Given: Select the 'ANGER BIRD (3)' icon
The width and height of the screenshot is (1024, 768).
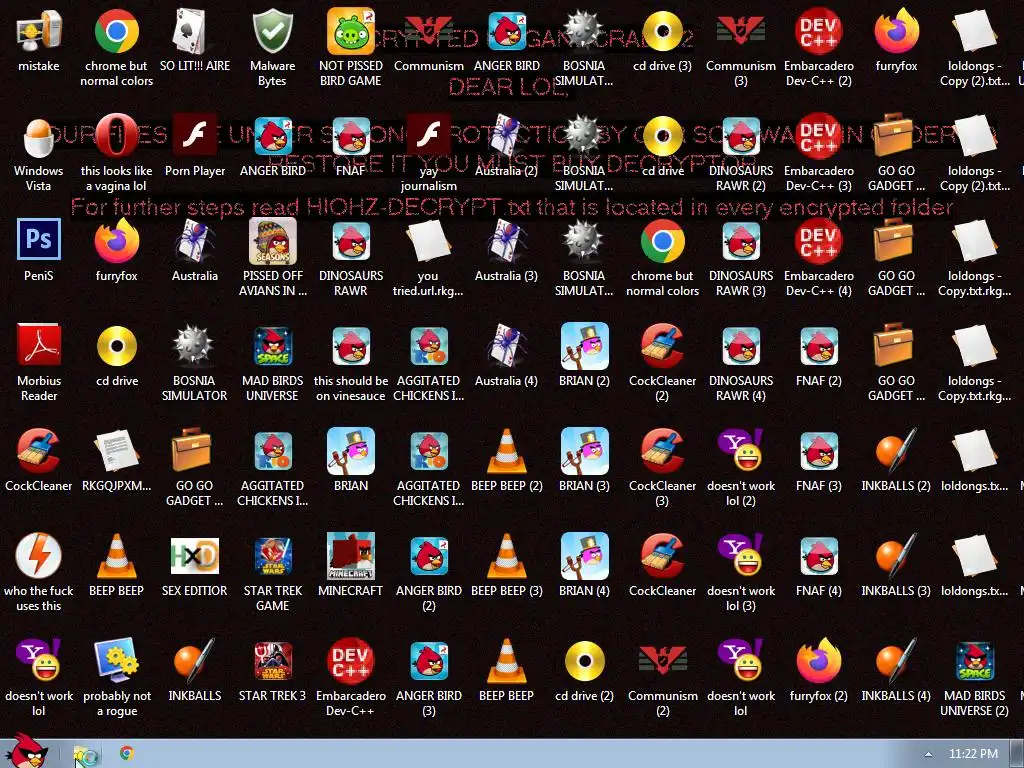Looking at the screenshot, I should 428,660.
